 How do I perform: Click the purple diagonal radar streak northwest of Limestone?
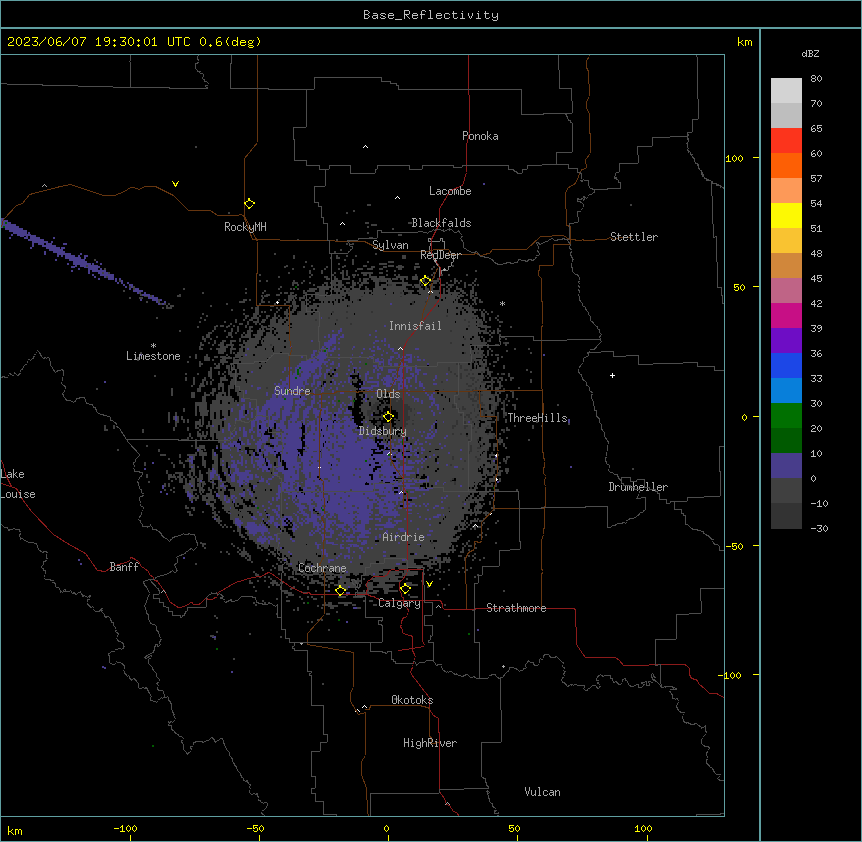click(x=85, y=263)
